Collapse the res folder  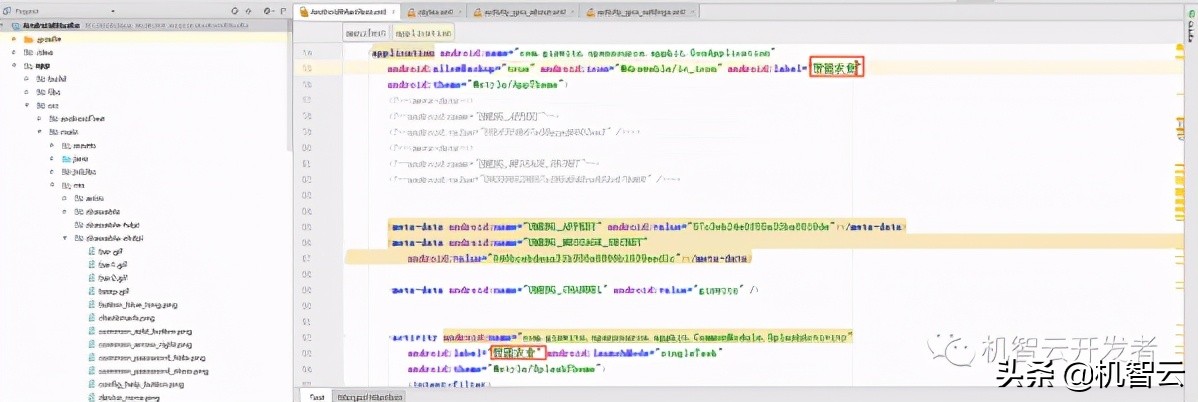point(52,185)
